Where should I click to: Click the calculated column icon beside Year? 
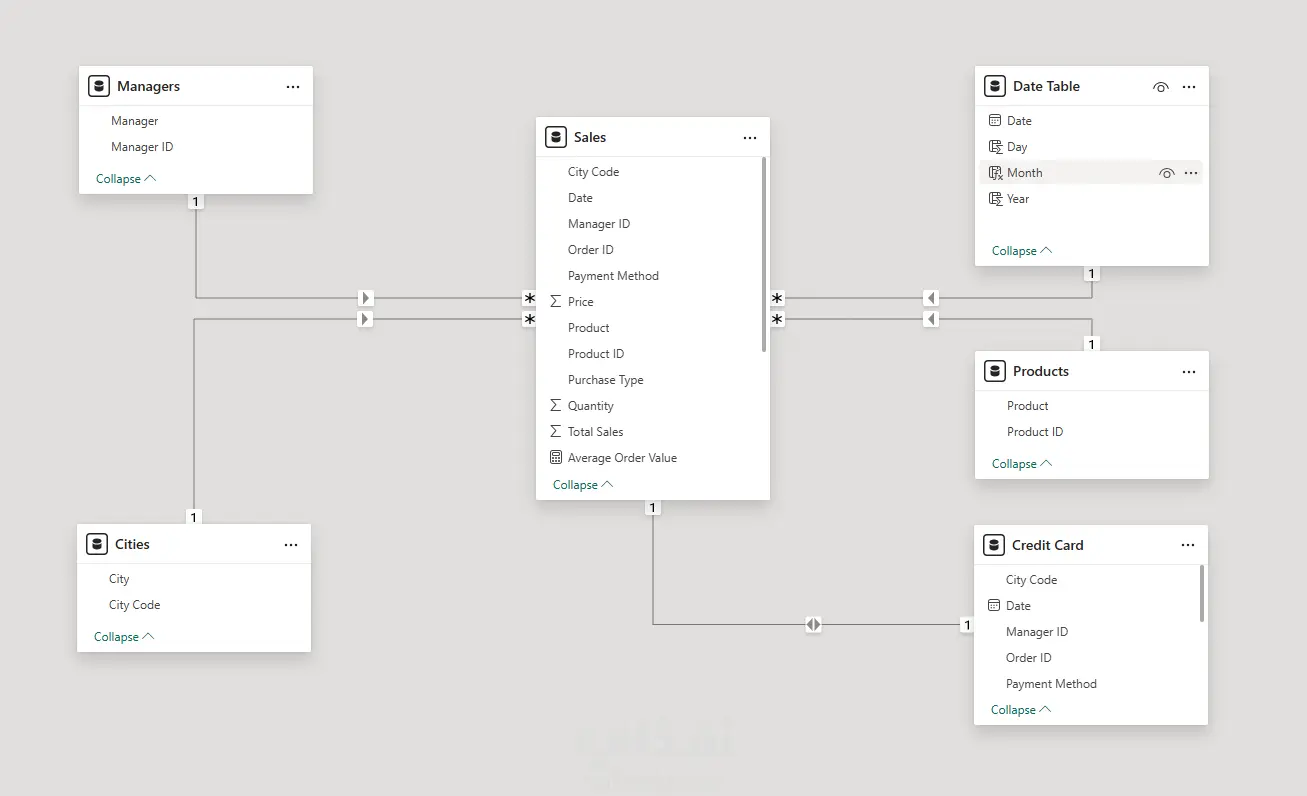click(x=995, y=198)
